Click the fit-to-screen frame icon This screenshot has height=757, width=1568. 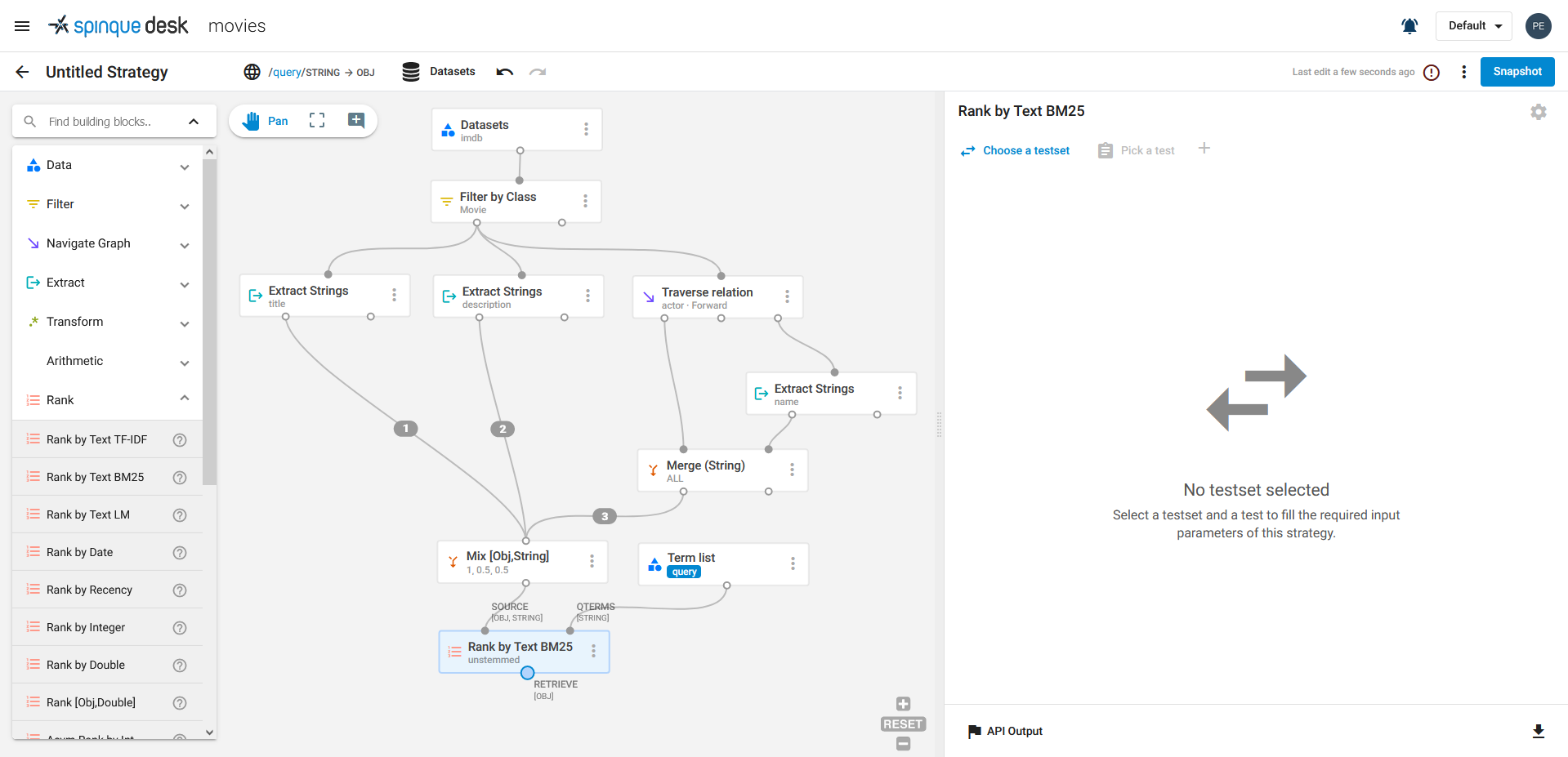point(317,120)
